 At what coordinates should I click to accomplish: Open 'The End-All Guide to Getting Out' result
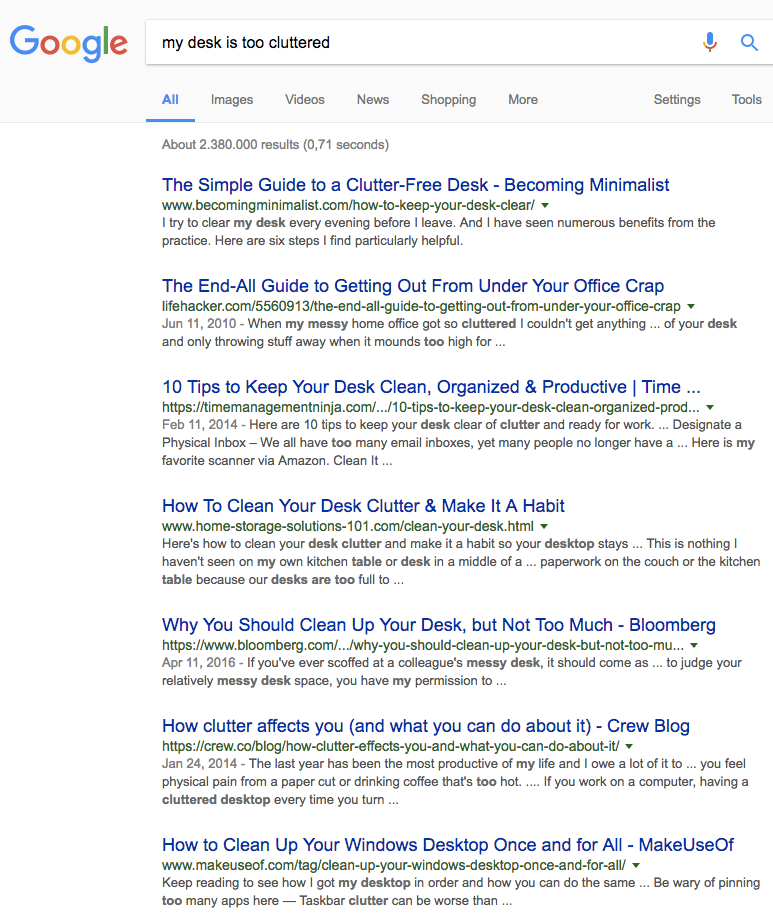(x=413, y=286)
